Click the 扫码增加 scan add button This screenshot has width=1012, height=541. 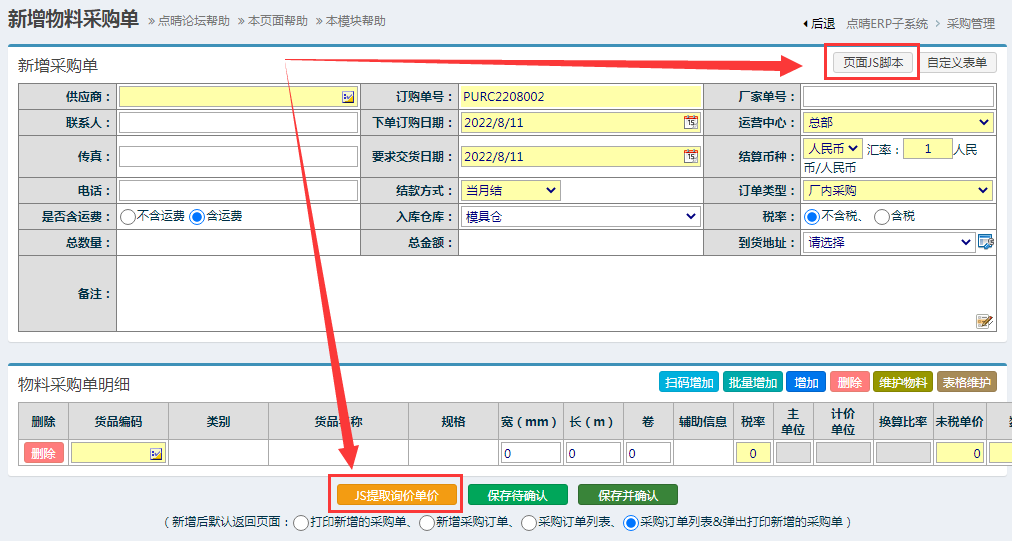click(688, 382)
